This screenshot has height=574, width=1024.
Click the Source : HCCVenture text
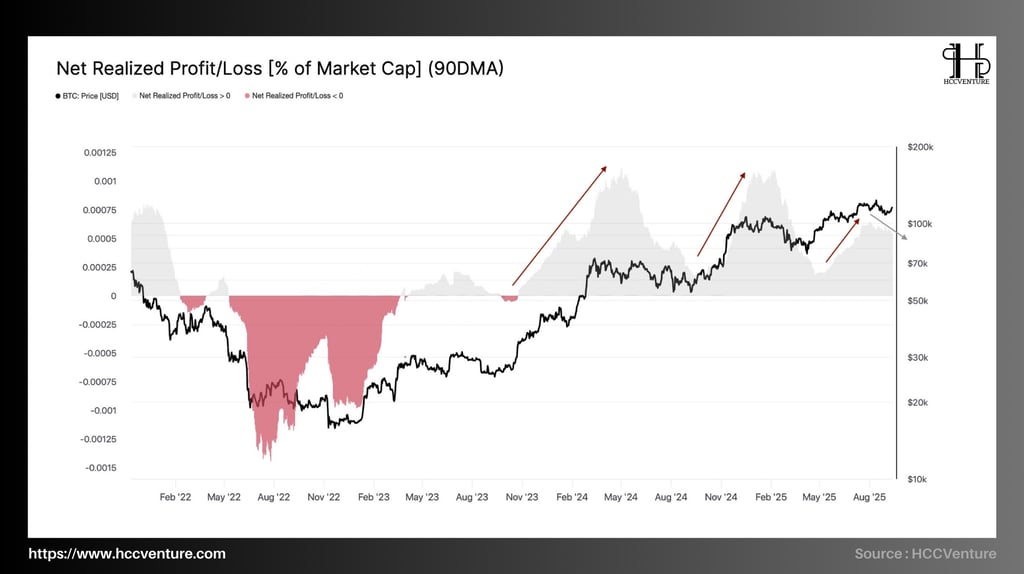(x=925, y=554)
